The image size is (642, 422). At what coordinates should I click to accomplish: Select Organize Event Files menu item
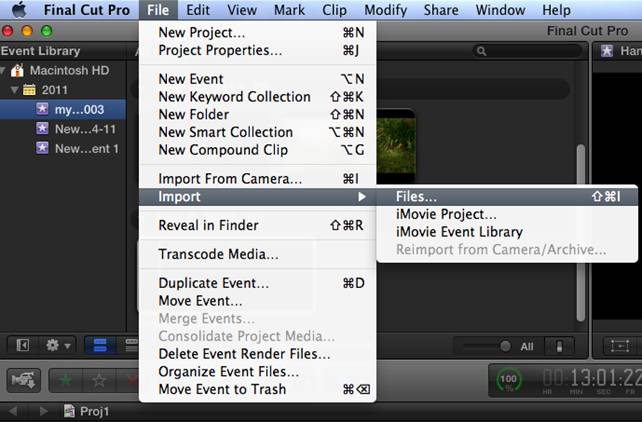click(258, 371)
